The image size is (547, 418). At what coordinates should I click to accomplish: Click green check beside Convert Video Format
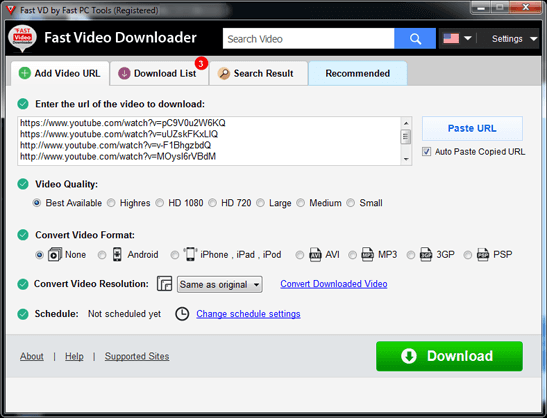23,235
